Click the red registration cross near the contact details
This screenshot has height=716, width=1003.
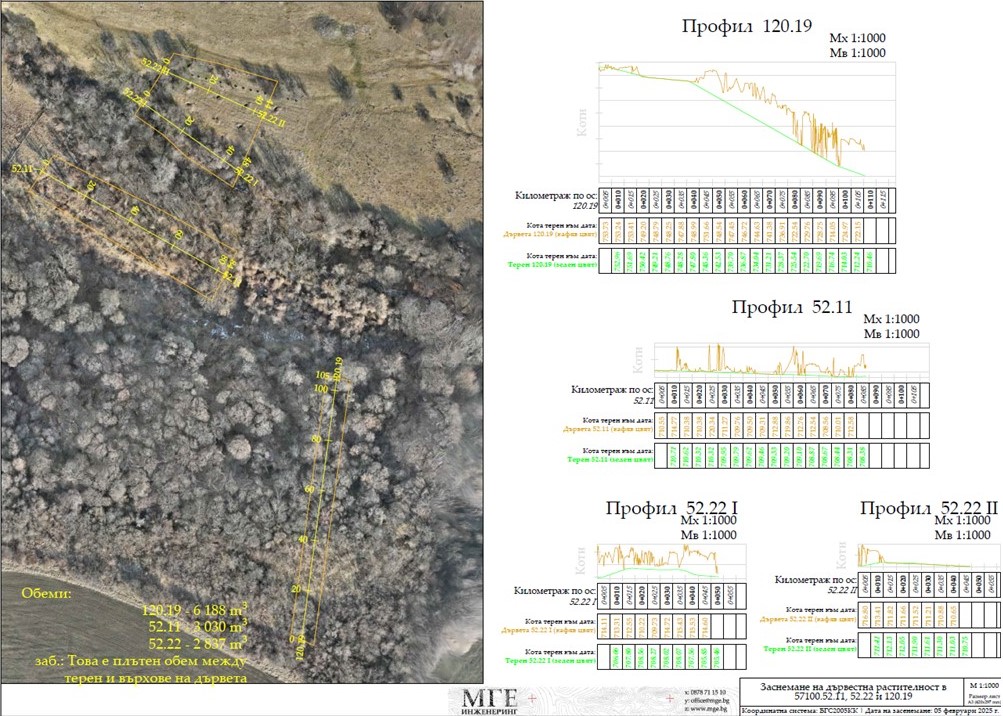[x=669, y=699]
